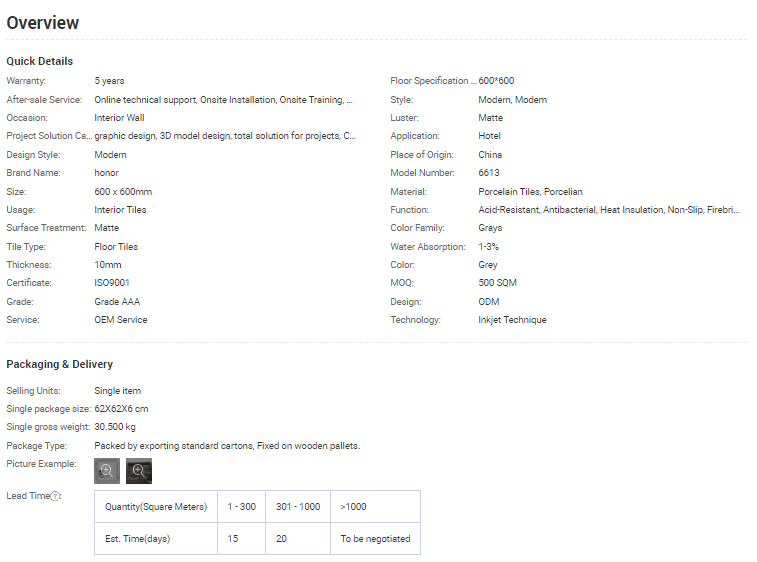The height and width of the screenshot is (562, 757).
Task: Click the Overview section heading
Action: tap(43, 23)
